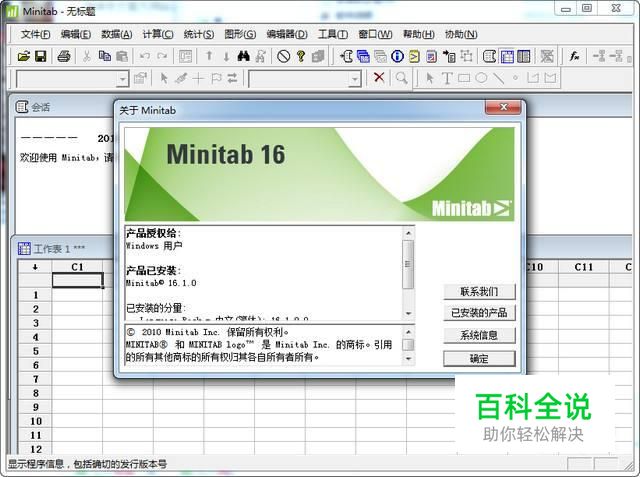
Task: Open the 协助(N) menu
Action: coord(461,34)
